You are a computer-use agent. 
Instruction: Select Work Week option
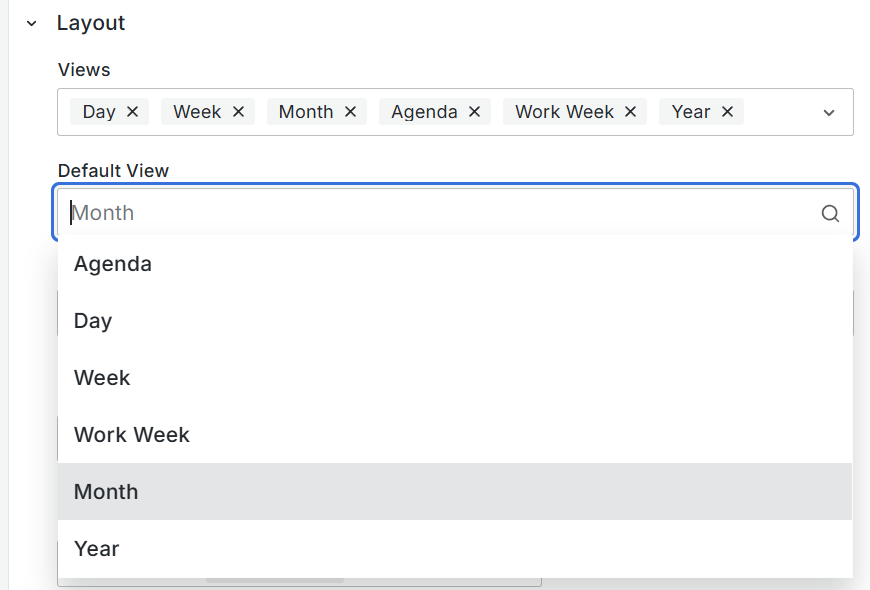(132, 435)
